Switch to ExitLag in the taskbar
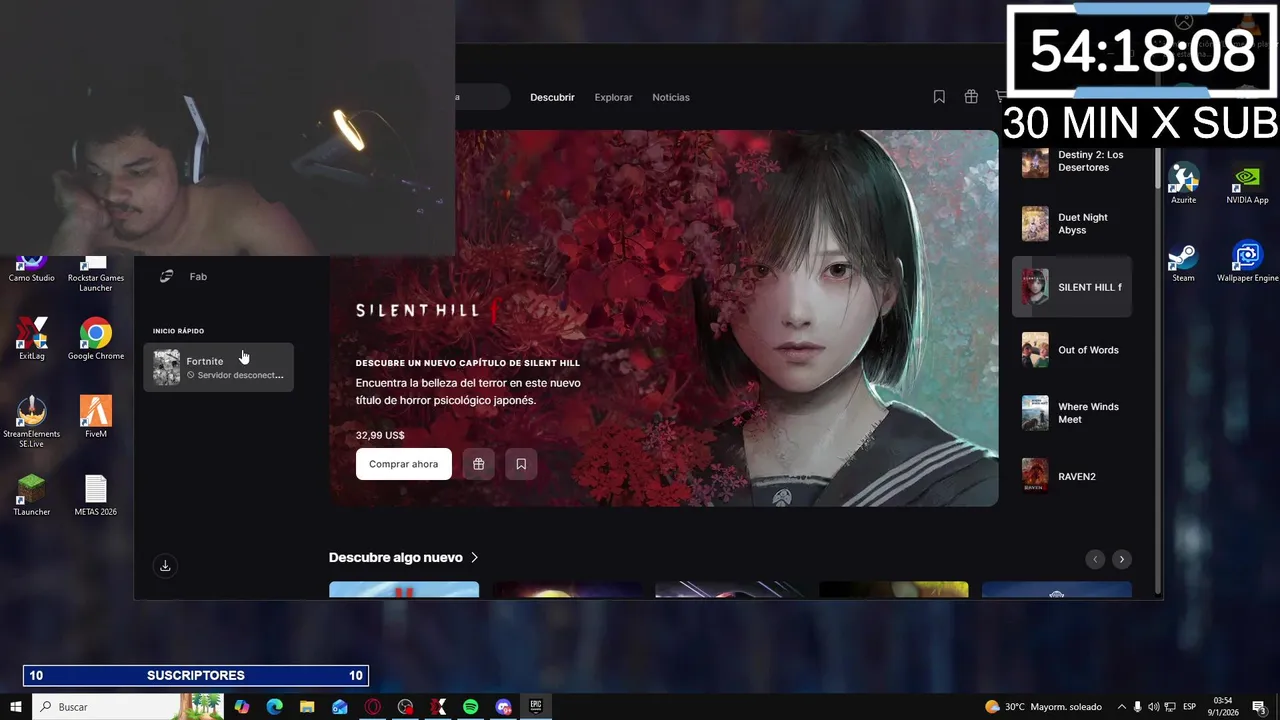 point(438,707)
